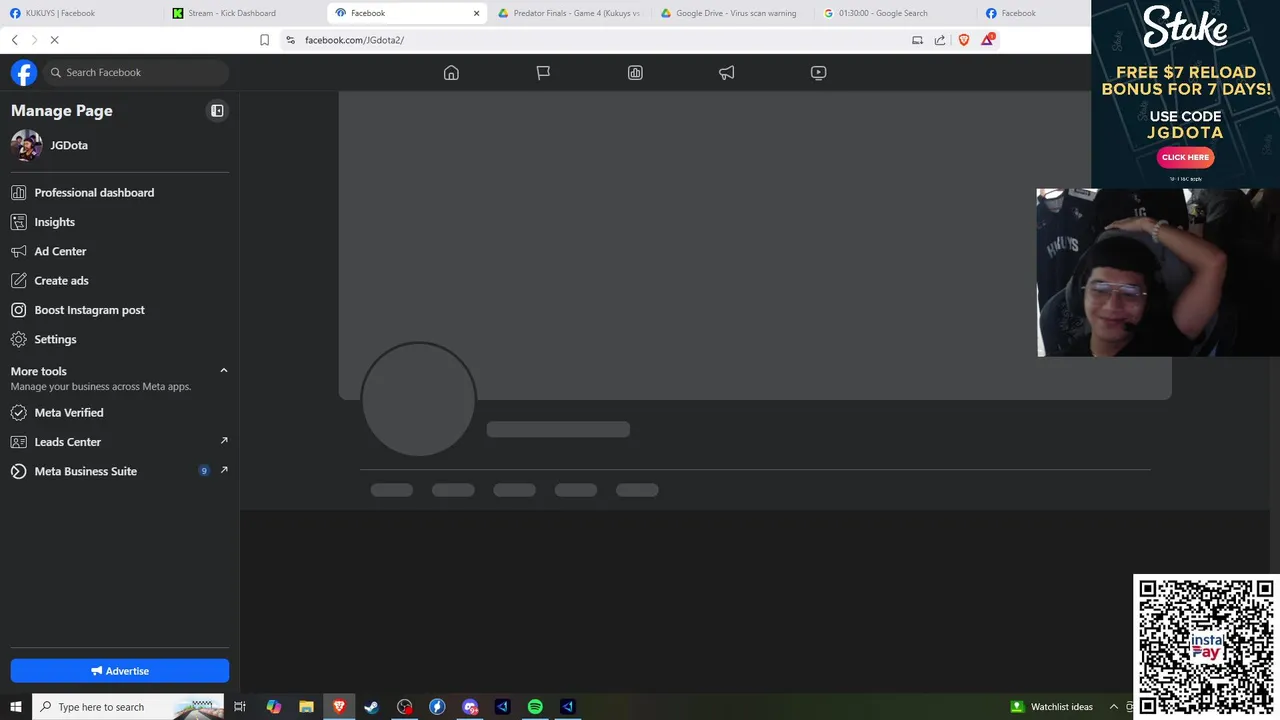Open Ad Center
This screenshot has height=720, width=1280.
[120, 251]
